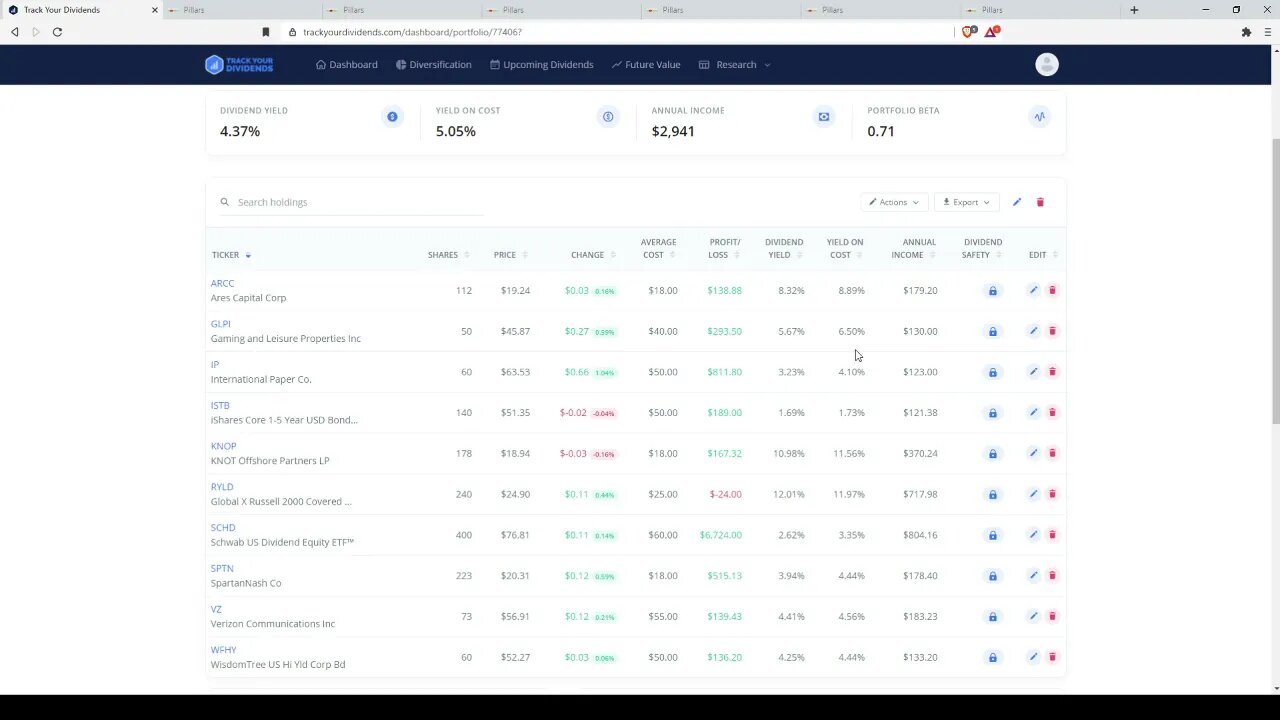Switch to the last Pillars browser tab
The width and height of the screenshot is (1280, 720).
pos(1040,10)
